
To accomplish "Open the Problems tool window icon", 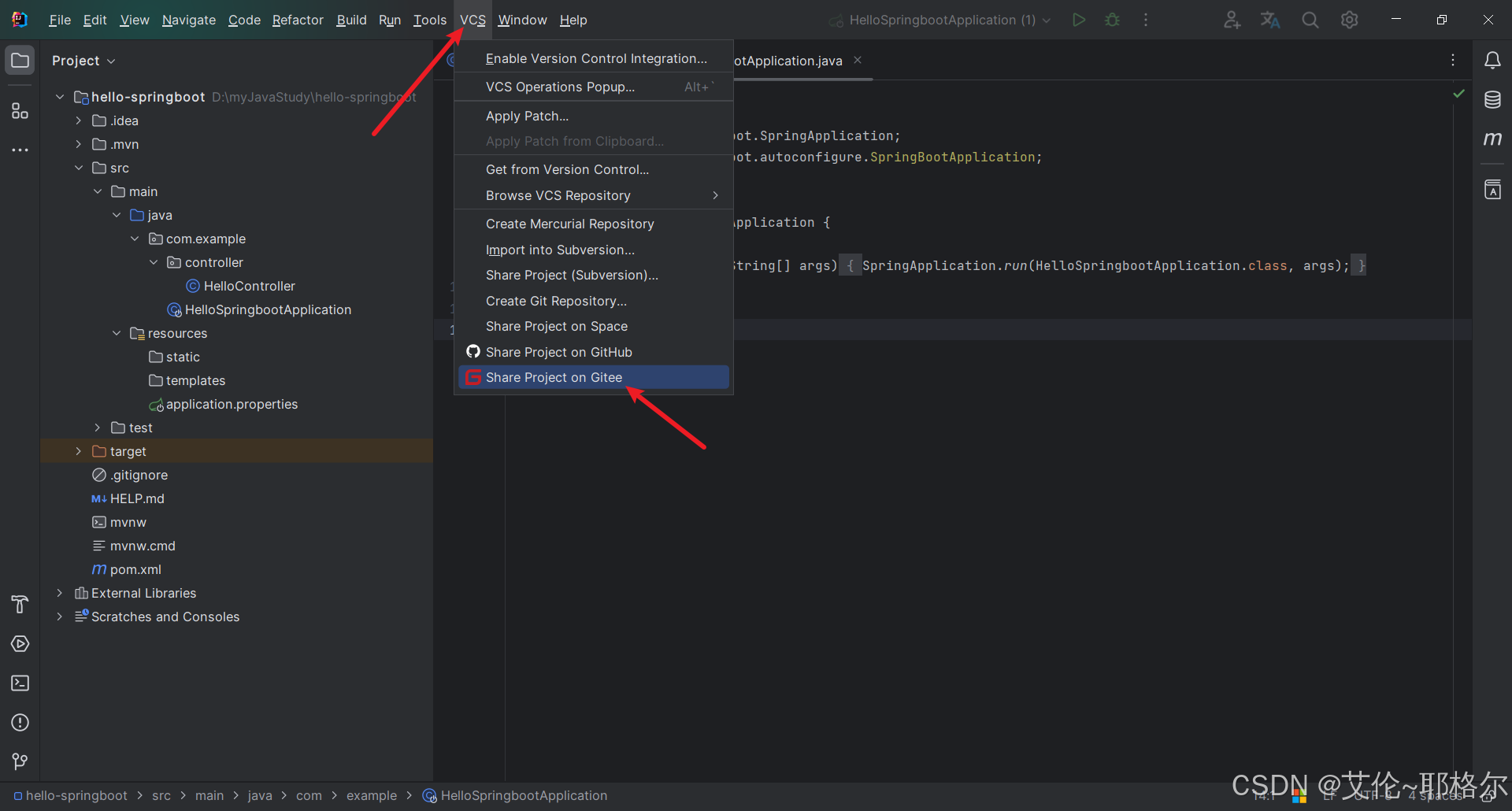I will coord(20,723).
